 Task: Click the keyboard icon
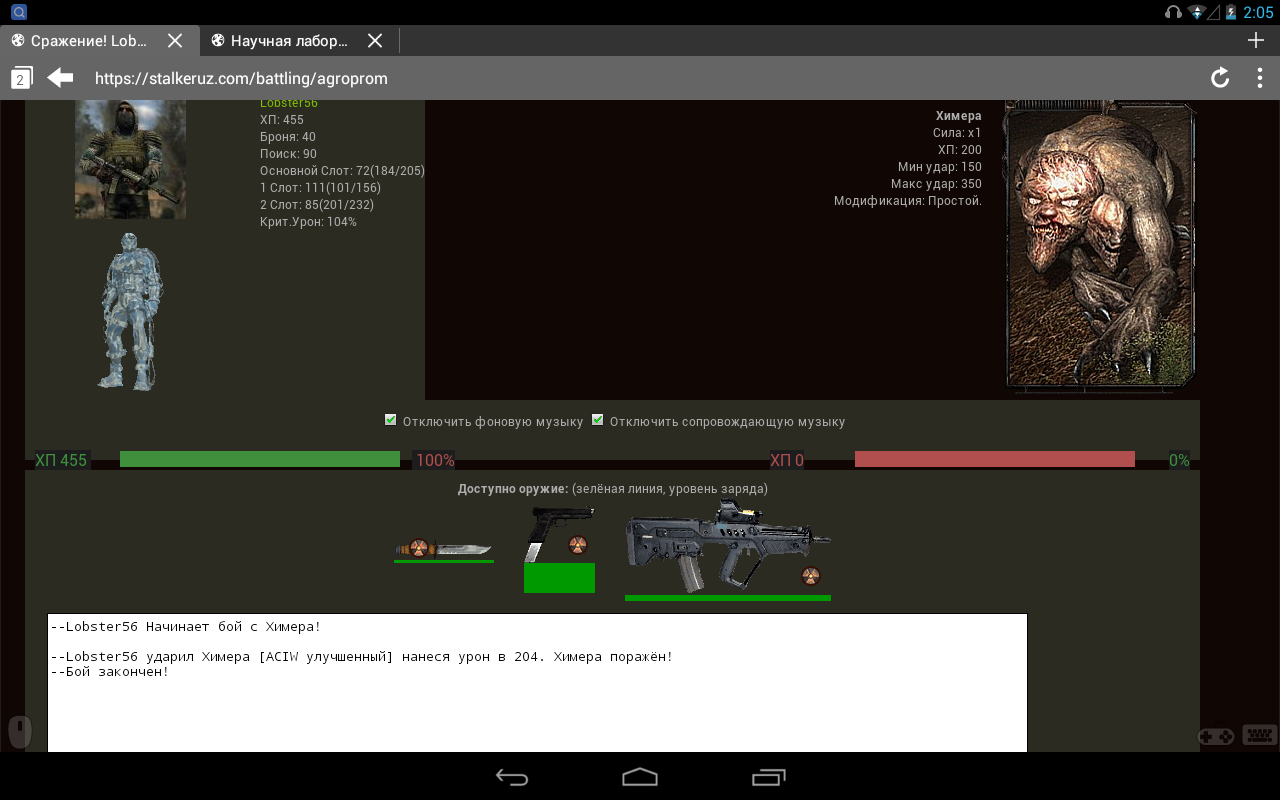click(1260, 735)
